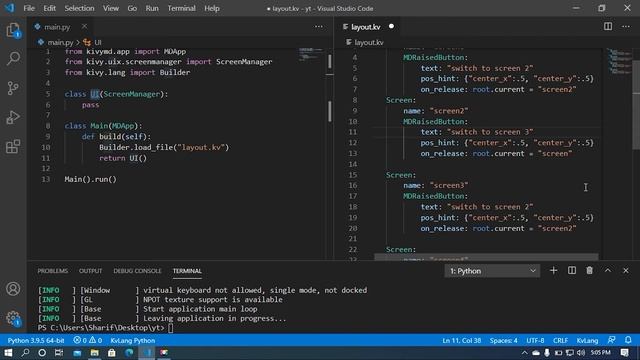The height and width of the screenshot is (360, 640).
Task: Click unsaved dot on layout.kv tab
Action: [391, 27]
